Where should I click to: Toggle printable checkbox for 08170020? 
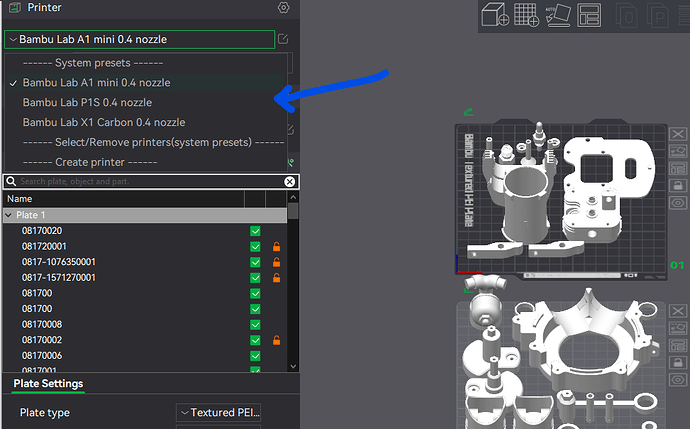255,231
